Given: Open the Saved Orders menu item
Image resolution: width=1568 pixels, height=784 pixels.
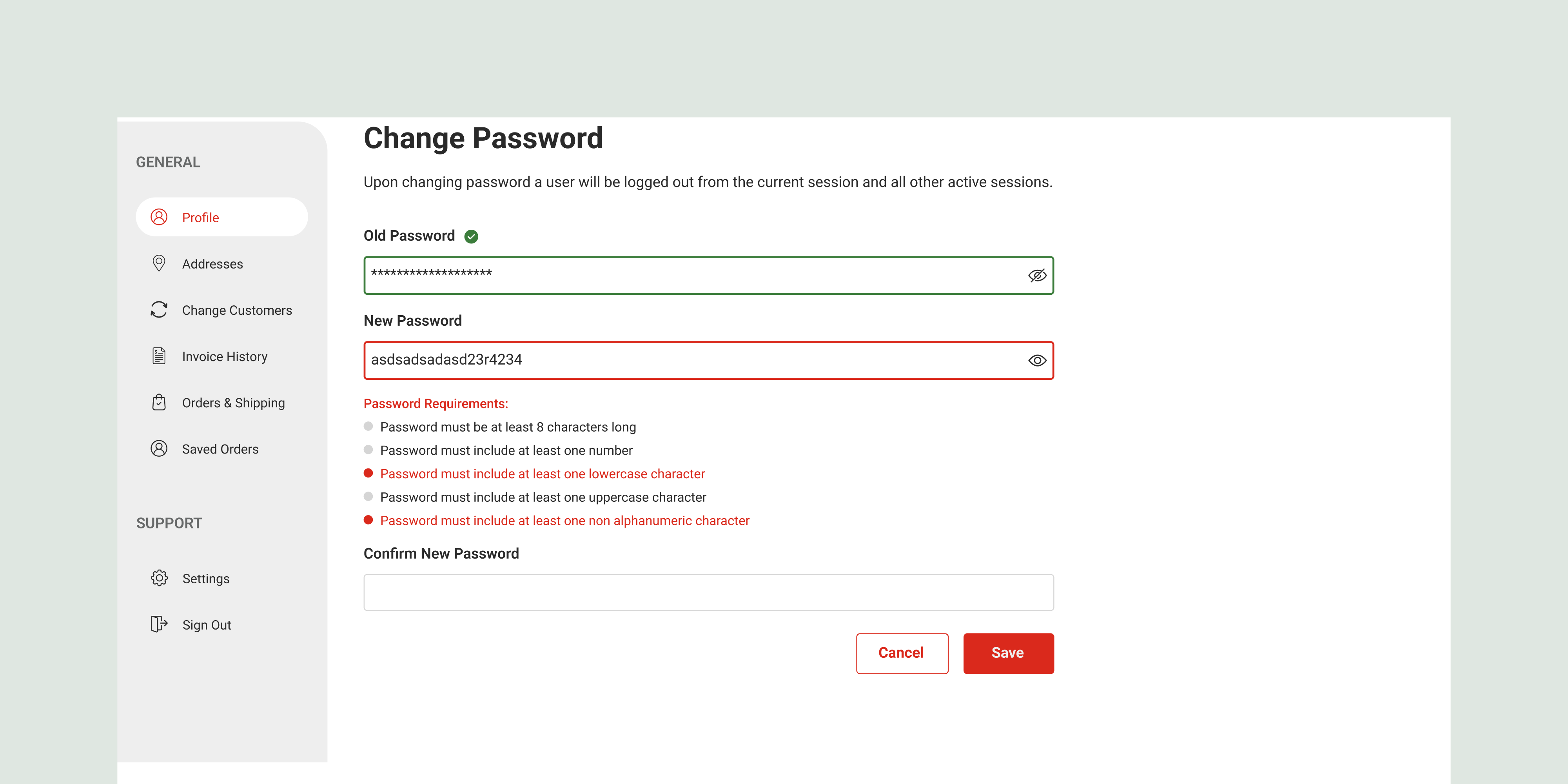Looking at the screenshot, I should (220, 448).
